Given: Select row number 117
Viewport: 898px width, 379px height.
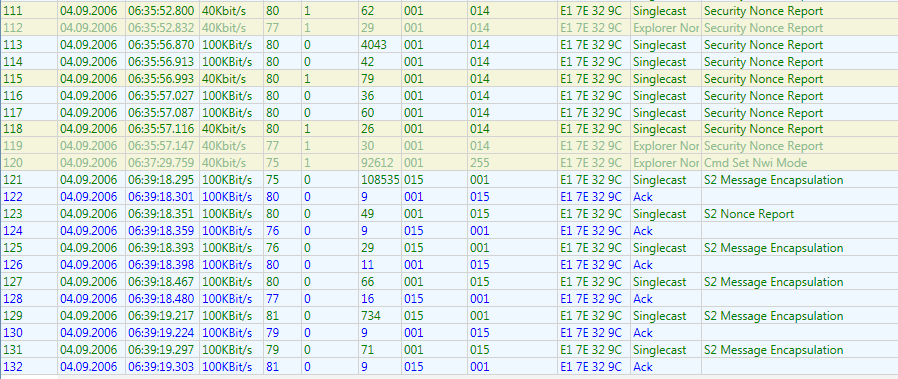Looking at the screenshot, I should 12,112.
